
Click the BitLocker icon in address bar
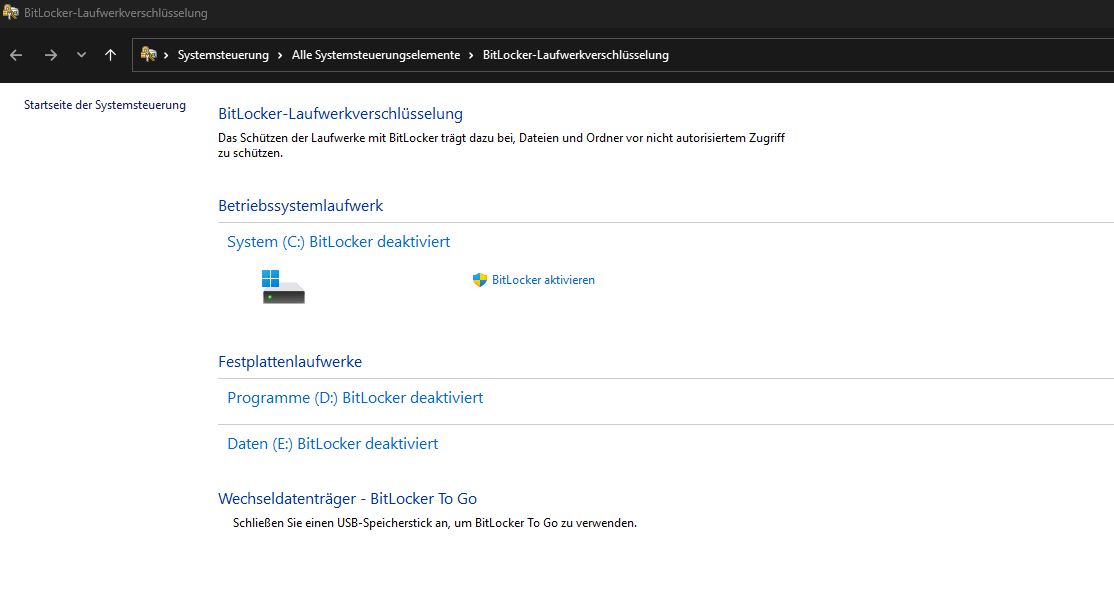coord(148,54)
